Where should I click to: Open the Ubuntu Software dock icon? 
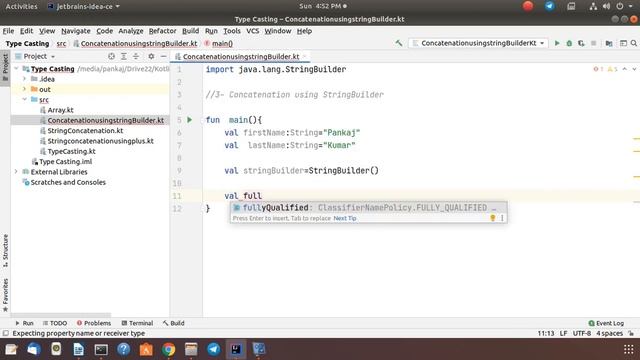pyautogui.click(x=146, y=349)
